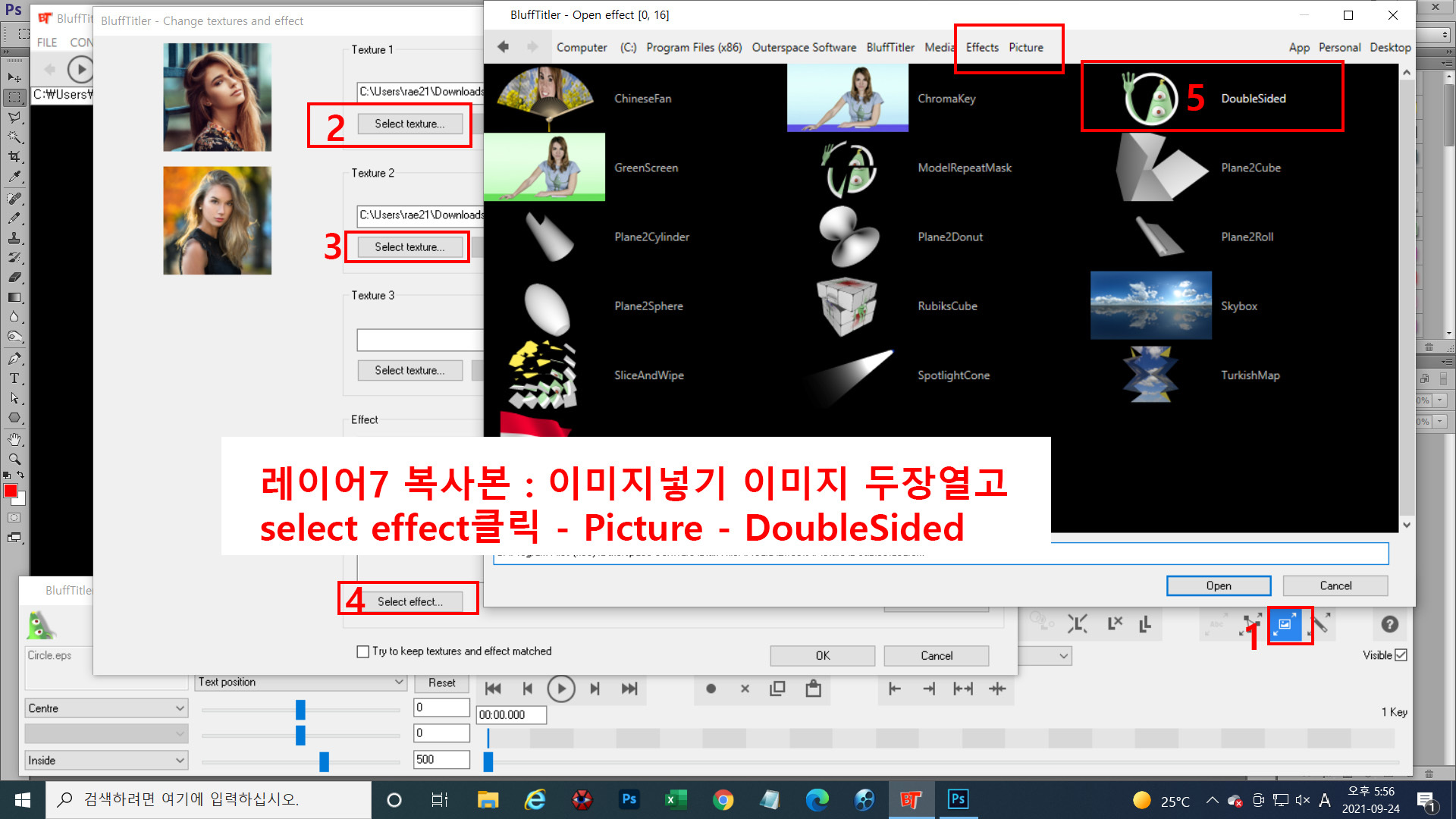
Task: Open Effects folder in path bar
Action: tap(982, 47)
